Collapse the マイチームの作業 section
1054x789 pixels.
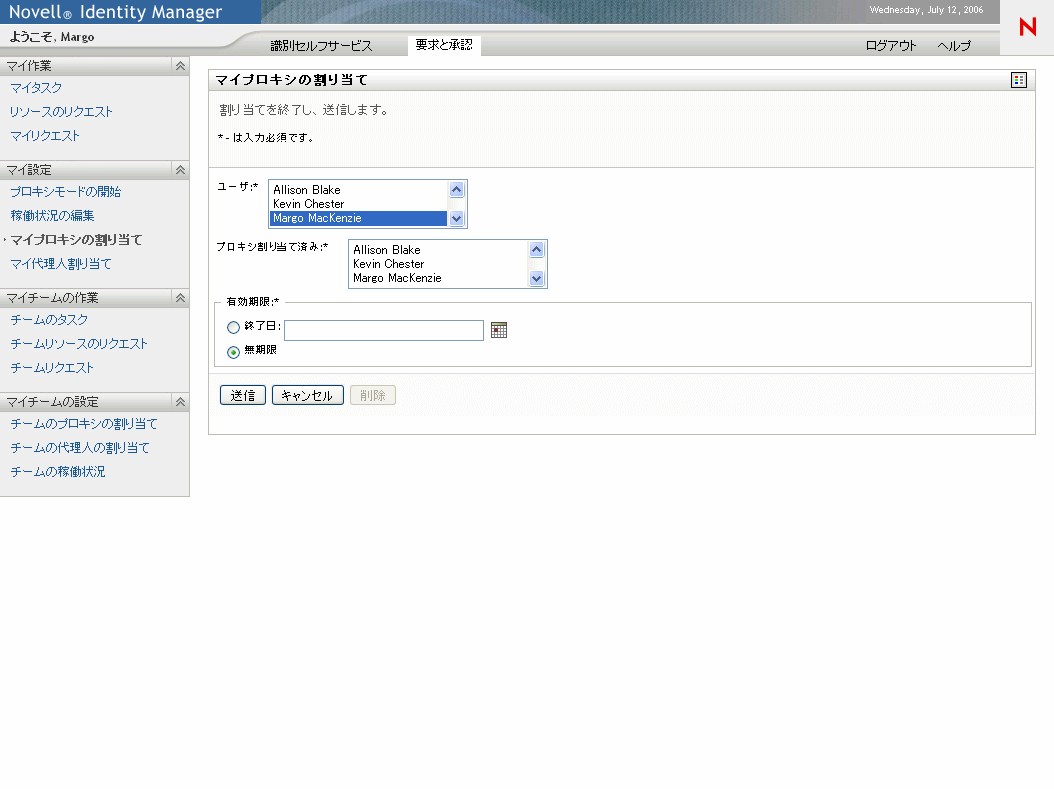click(180, 298)
